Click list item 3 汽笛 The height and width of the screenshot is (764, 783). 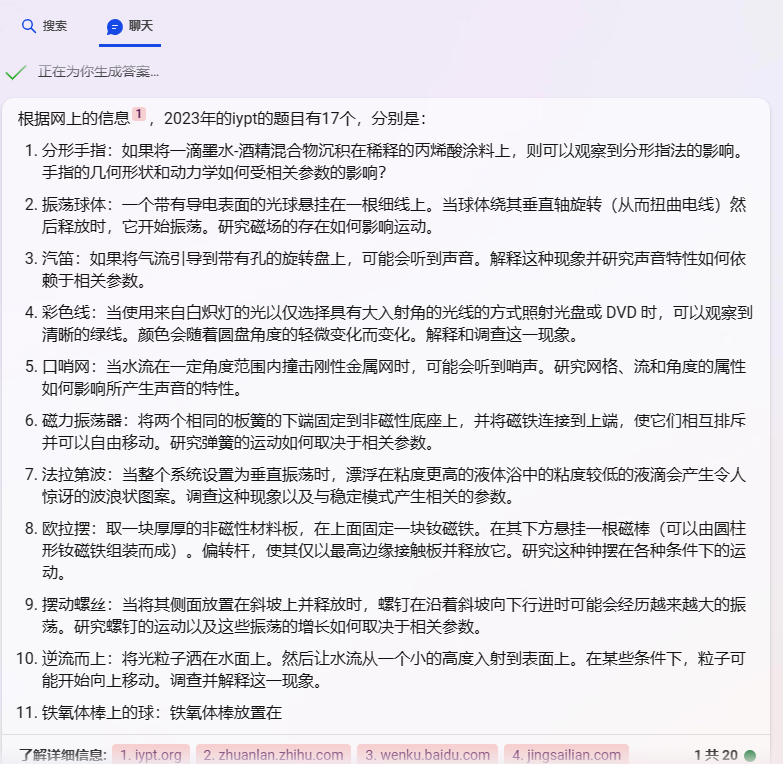[386, 269]
